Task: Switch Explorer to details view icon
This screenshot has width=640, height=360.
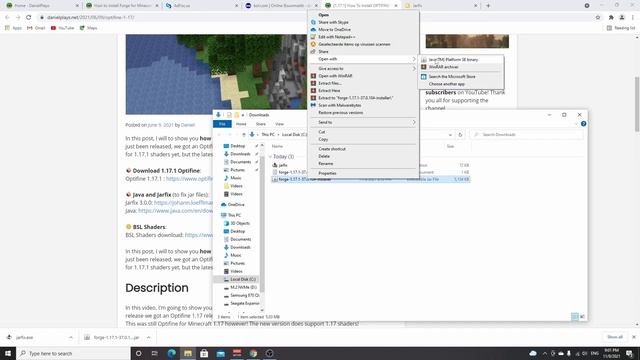Action: pos(575,317)
